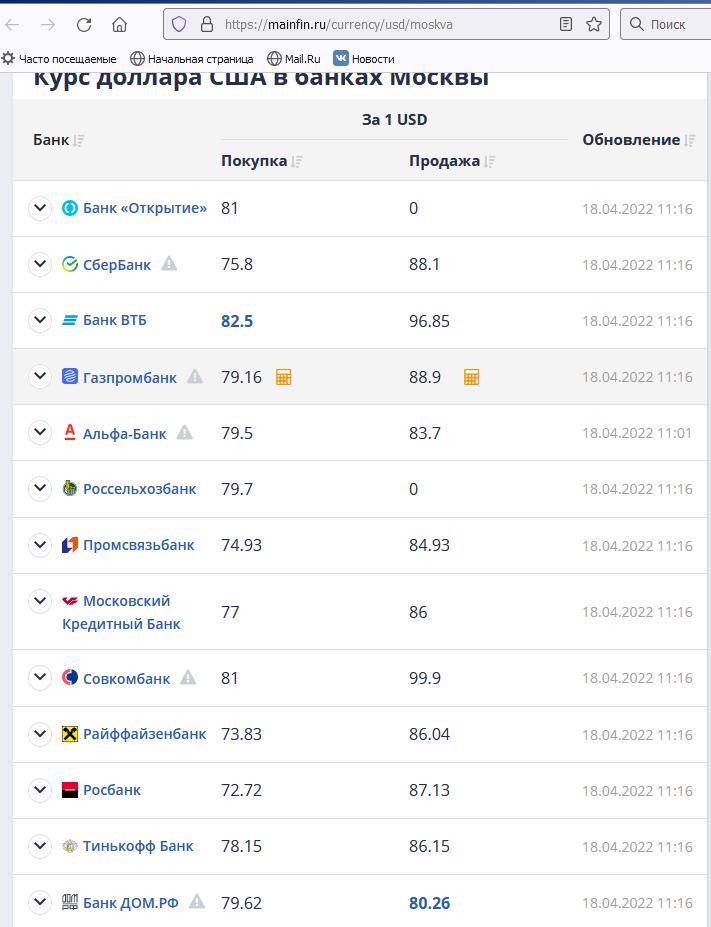Expand the Банк ВТБ row chevron

click(40, 320)
